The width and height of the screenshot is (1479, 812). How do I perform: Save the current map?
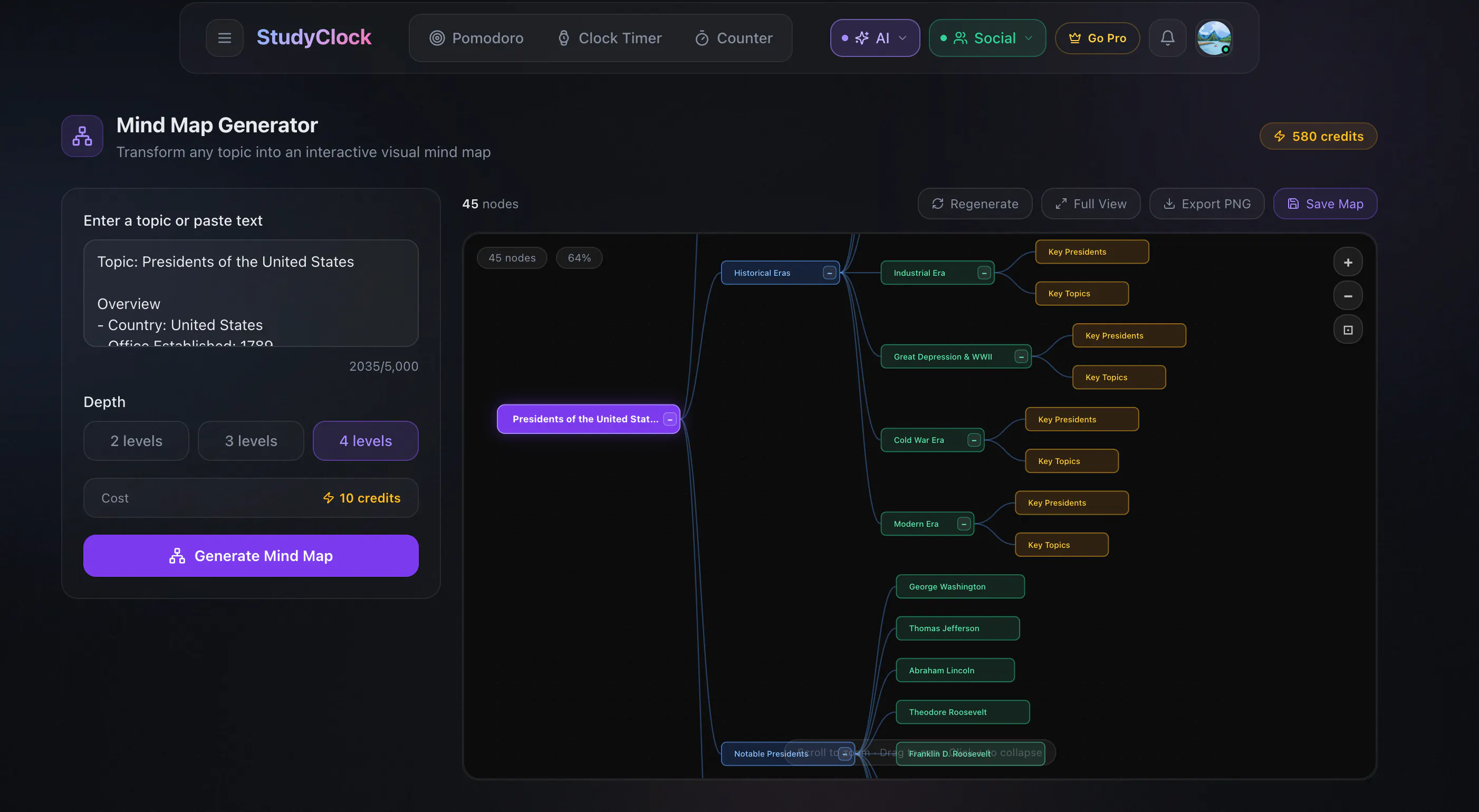pos(1325,204)
